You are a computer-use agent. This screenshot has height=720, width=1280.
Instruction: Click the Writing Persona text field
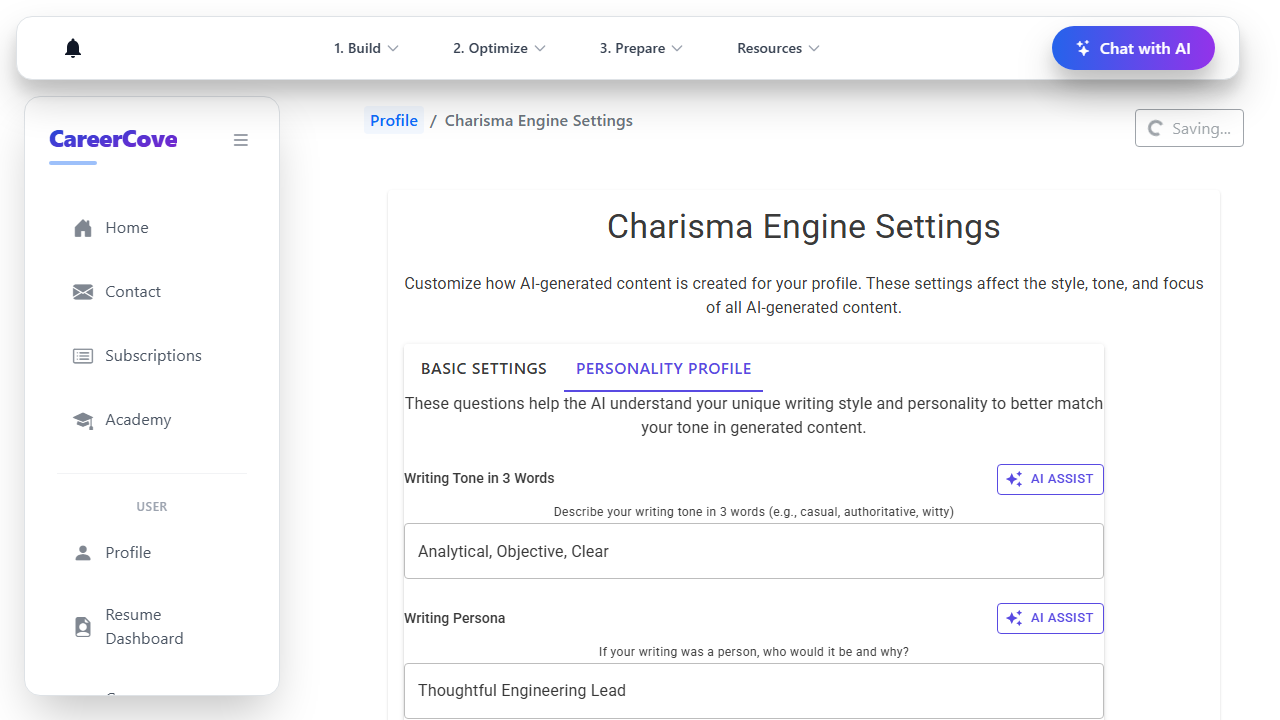(x=754, y=690)
